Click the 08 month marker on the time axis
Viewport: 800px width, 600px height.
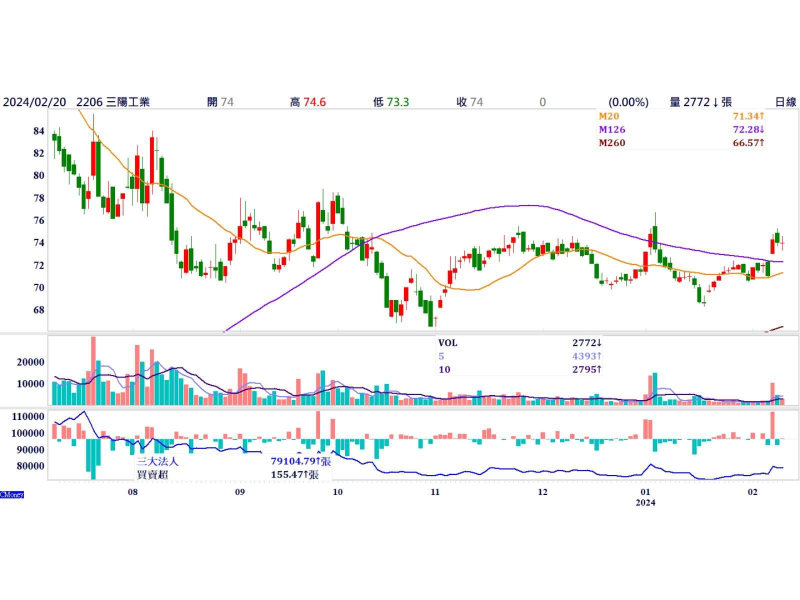point(133,493)
